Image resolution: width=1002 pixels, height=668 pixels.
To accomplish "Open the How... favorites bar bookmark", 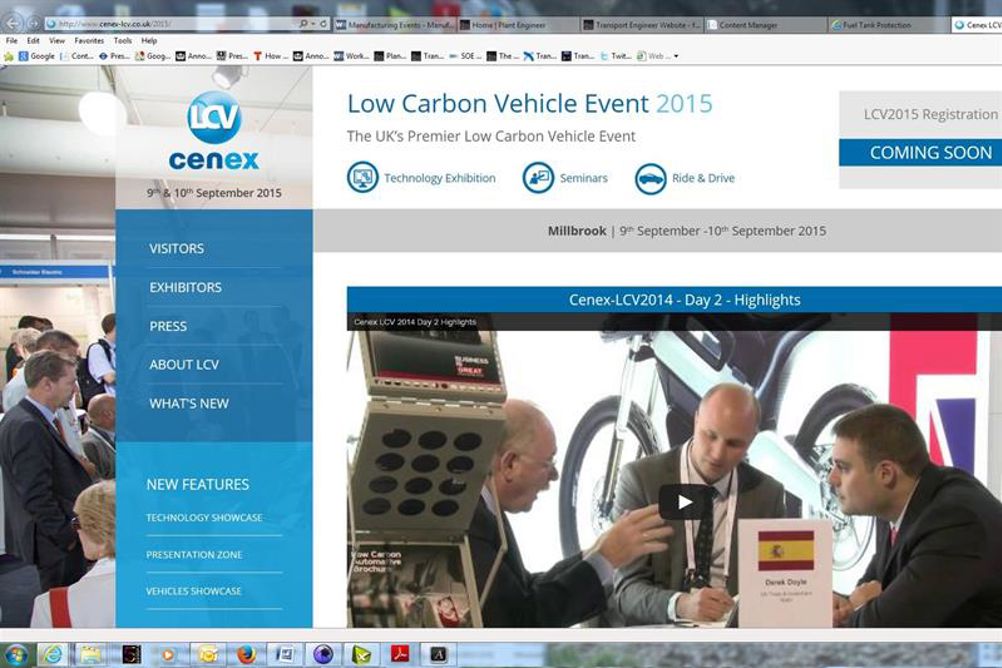I will pyautogui.click(x=271, y=56).
